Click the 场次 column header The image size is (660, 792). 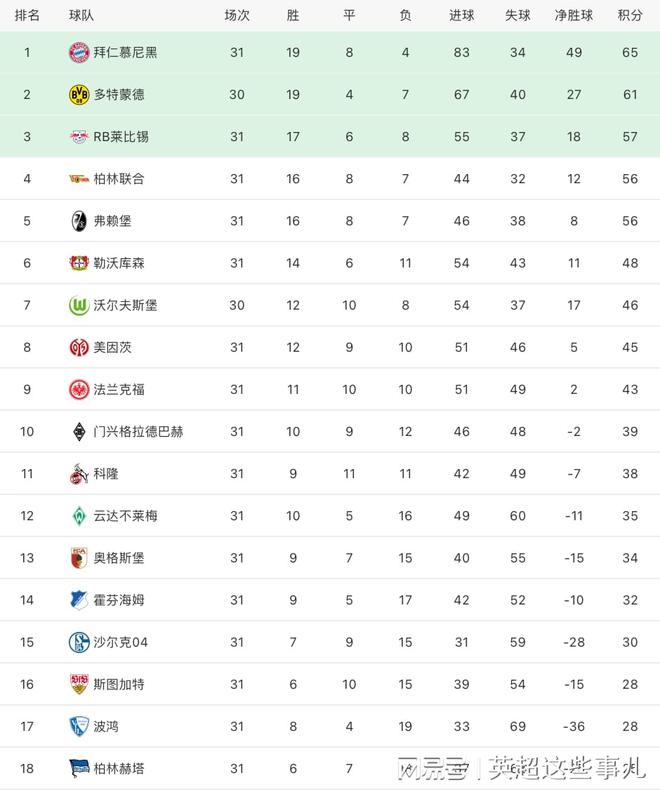(237, 15)
